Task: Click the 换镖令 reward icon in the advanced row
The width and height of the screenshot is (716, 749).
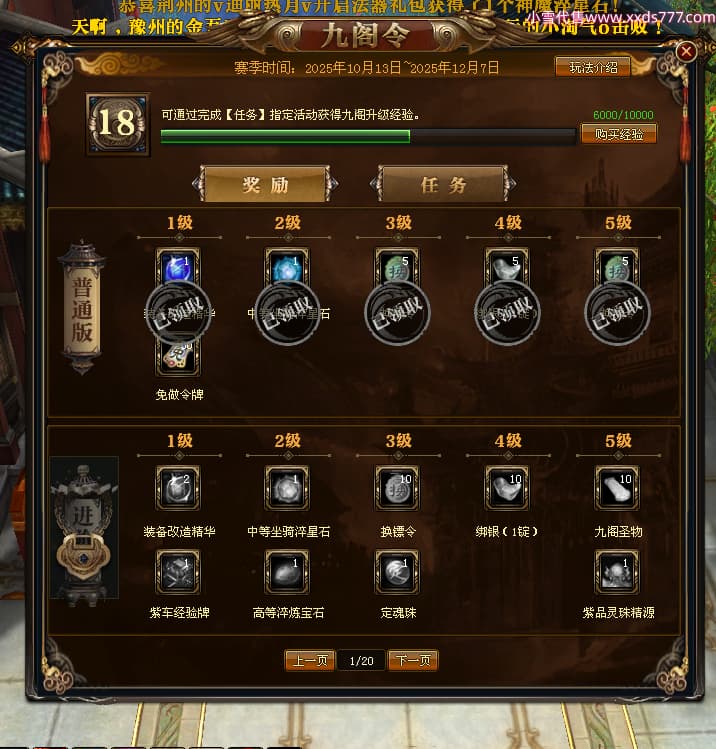Action: [x=397, y=488]
